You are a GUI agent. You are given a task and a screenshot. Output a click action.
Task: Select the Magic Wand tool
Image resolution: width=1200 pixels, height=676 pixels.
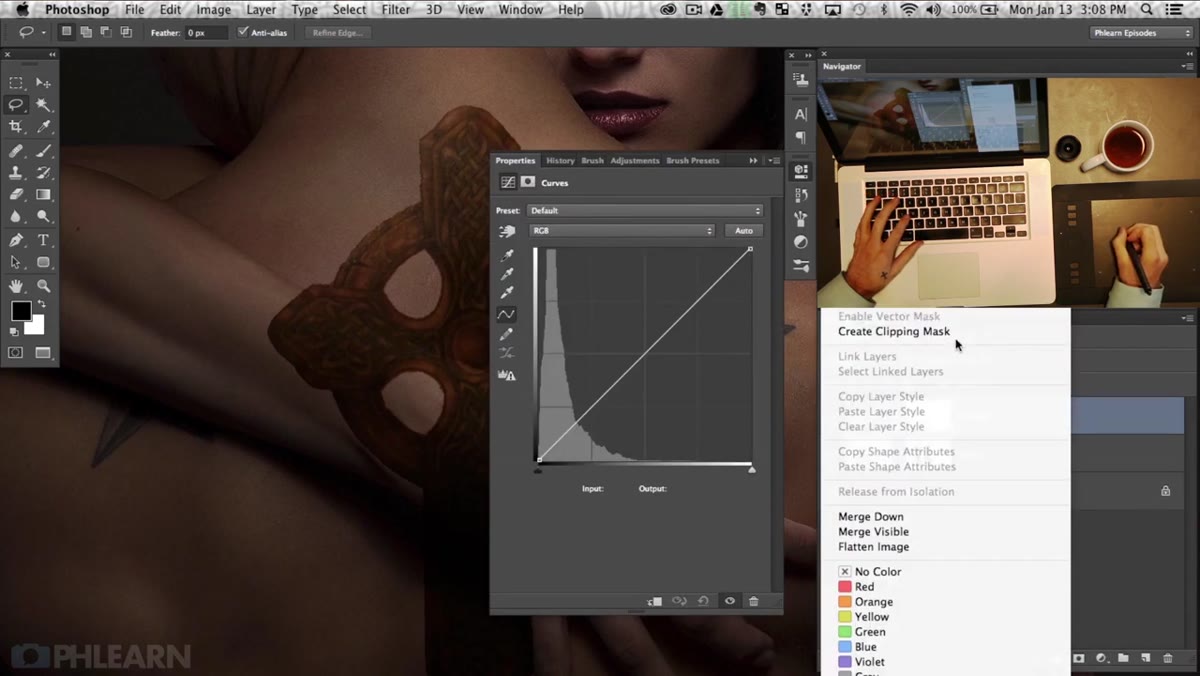43,104
